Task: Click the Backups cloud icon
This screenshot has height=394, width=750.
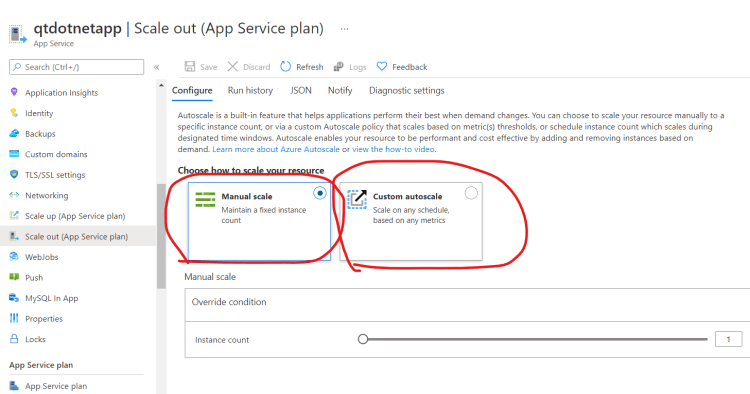Action: [14, 133]
